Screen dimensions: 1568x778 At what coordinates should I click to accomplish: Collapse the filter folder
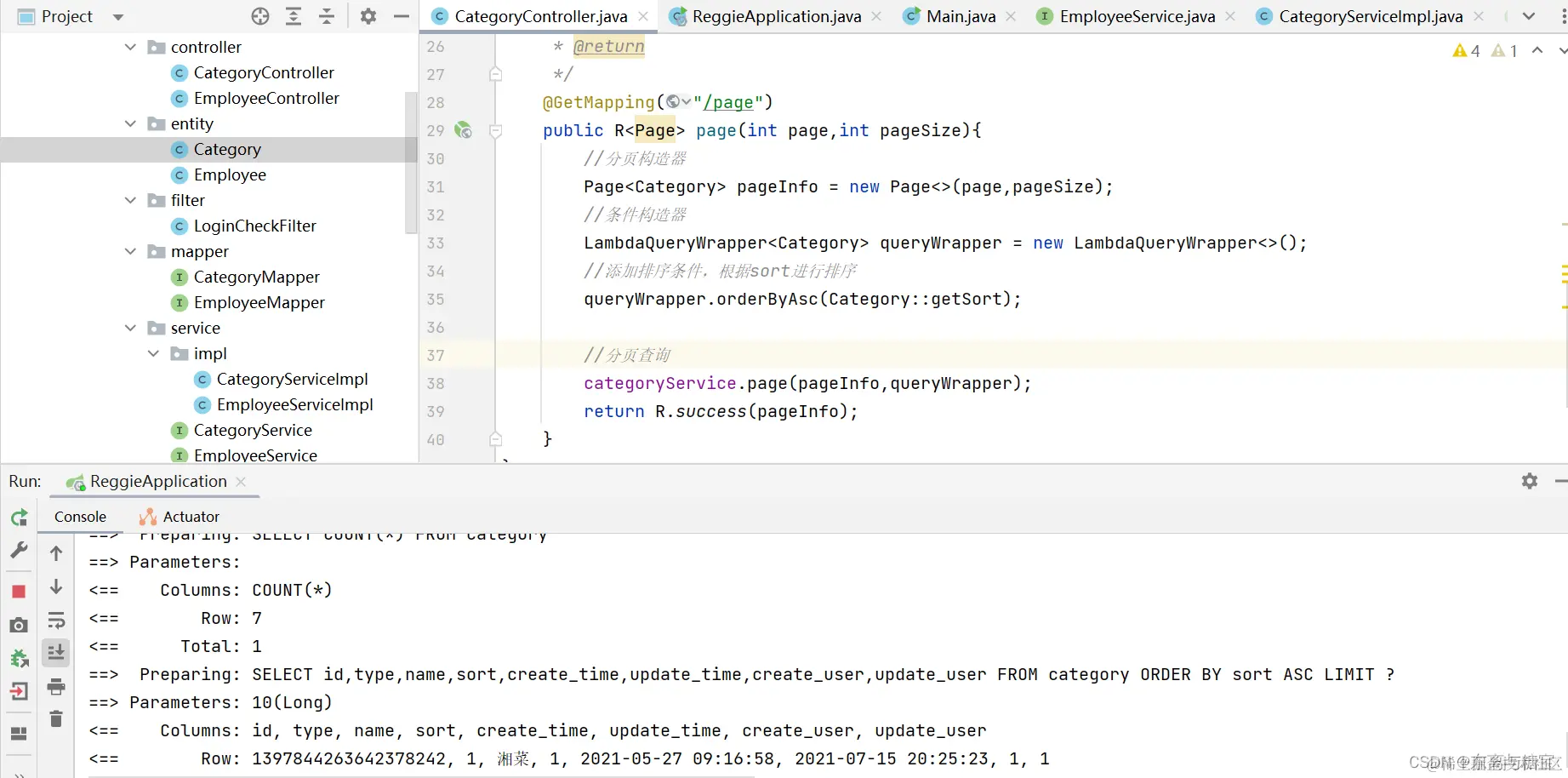(130, 200)
